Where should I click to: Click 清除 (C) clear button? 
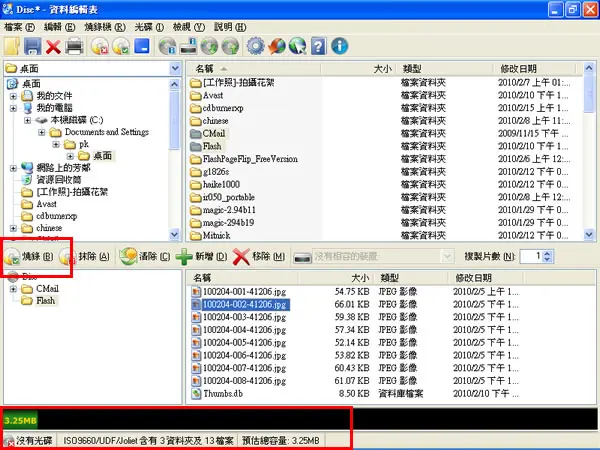point(145,256)
